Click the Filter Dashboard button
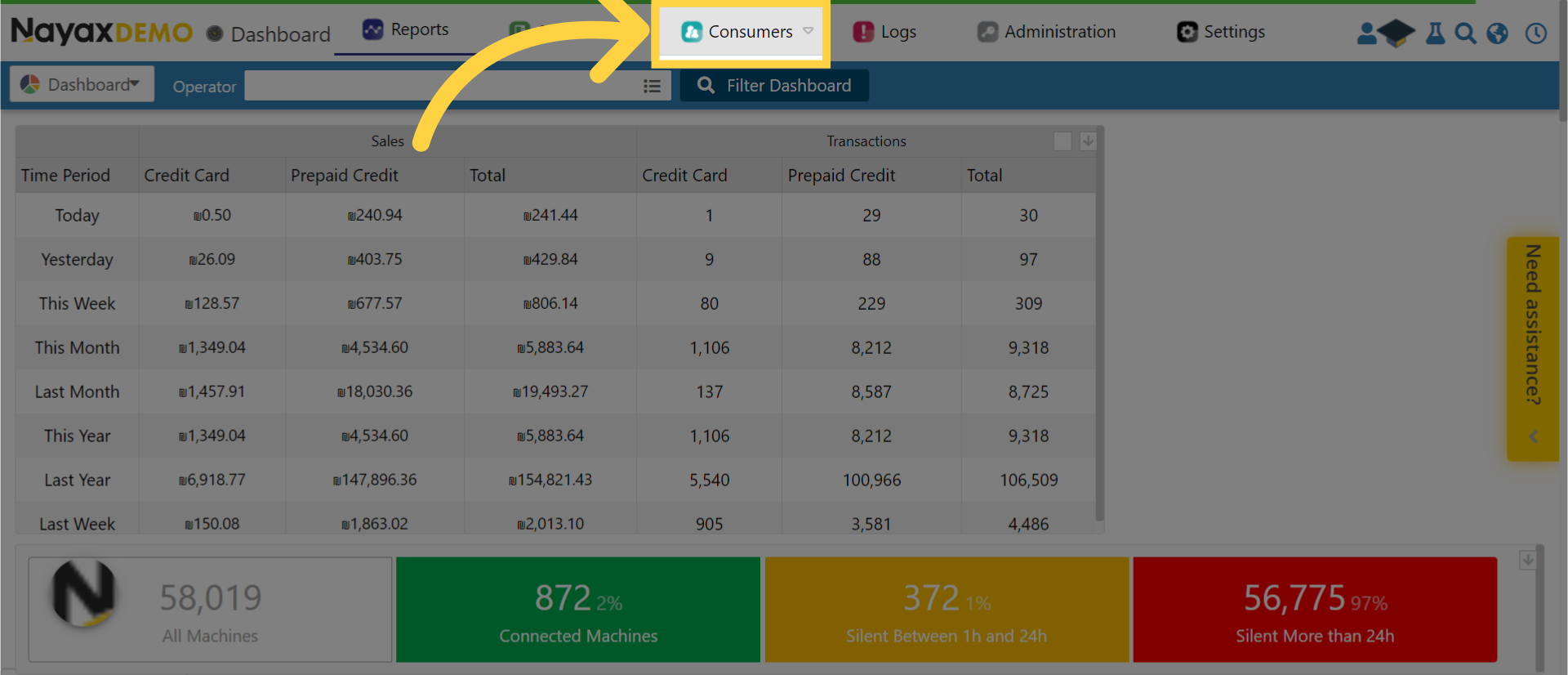Image resolution: width=1568 pixels, height=675 pixels. 774,86
